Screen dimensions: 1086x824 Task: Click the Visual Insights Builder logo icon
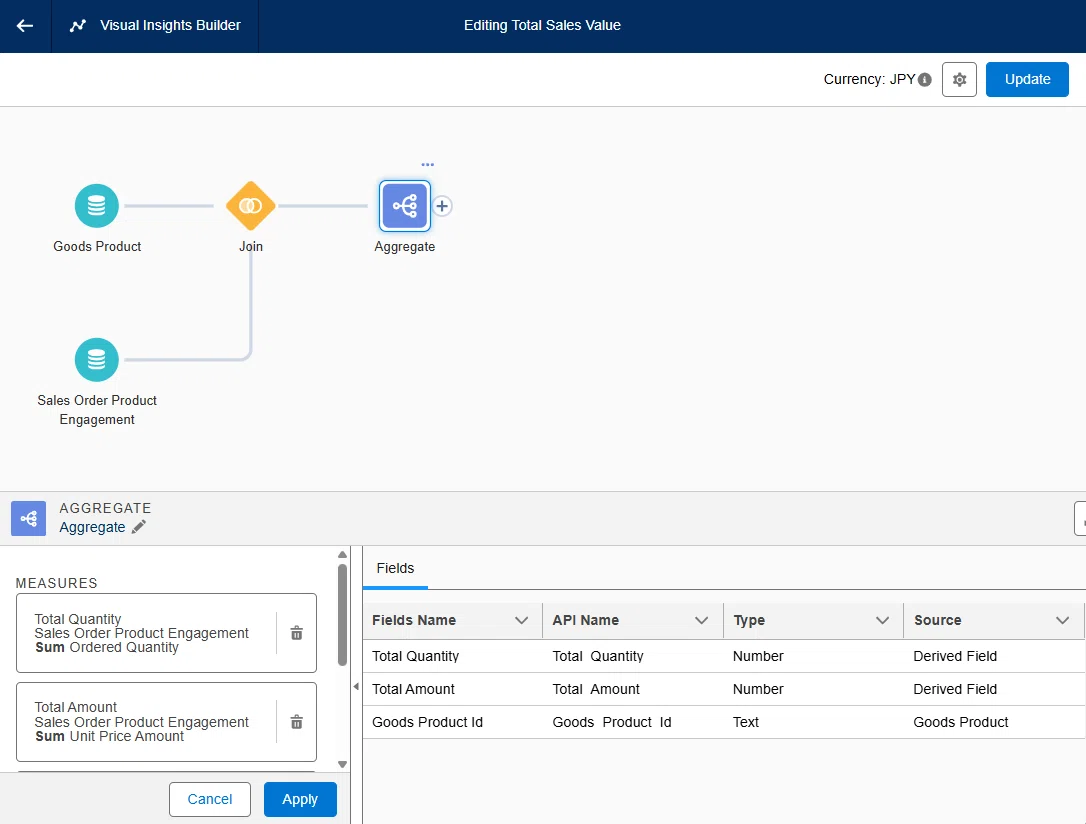[x=78, y=26]
